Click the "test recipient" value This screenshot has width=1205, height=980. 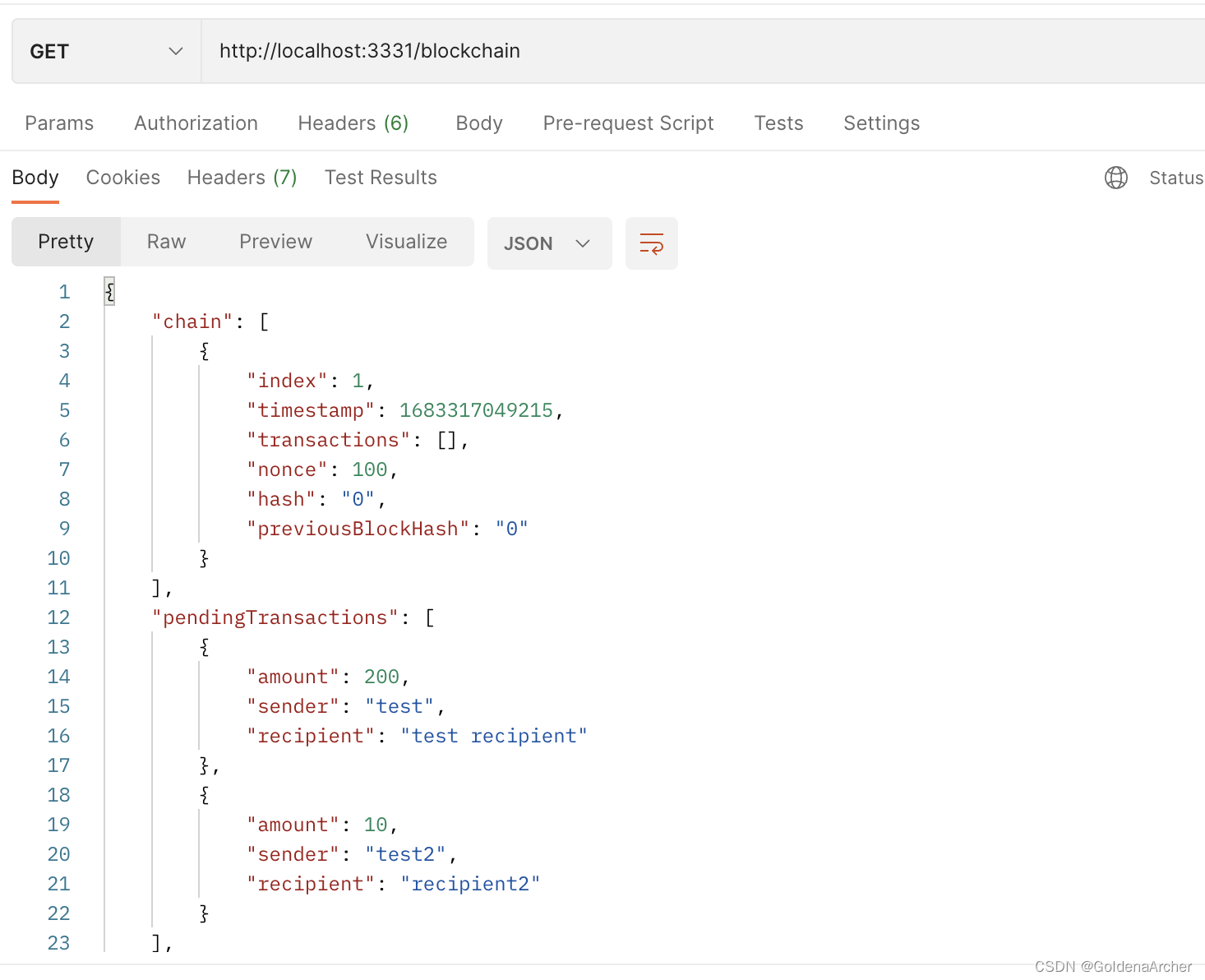(x=494, y=736)
